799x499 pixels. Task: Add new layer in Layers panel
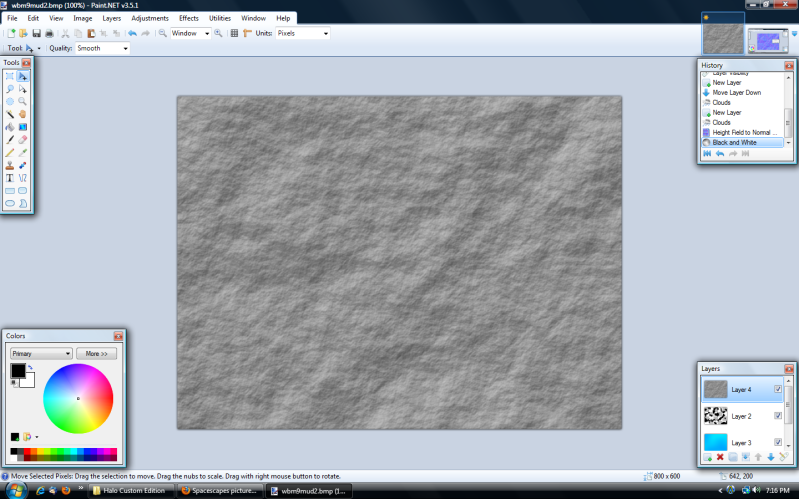pyautogui.click(x=707, y=457)
